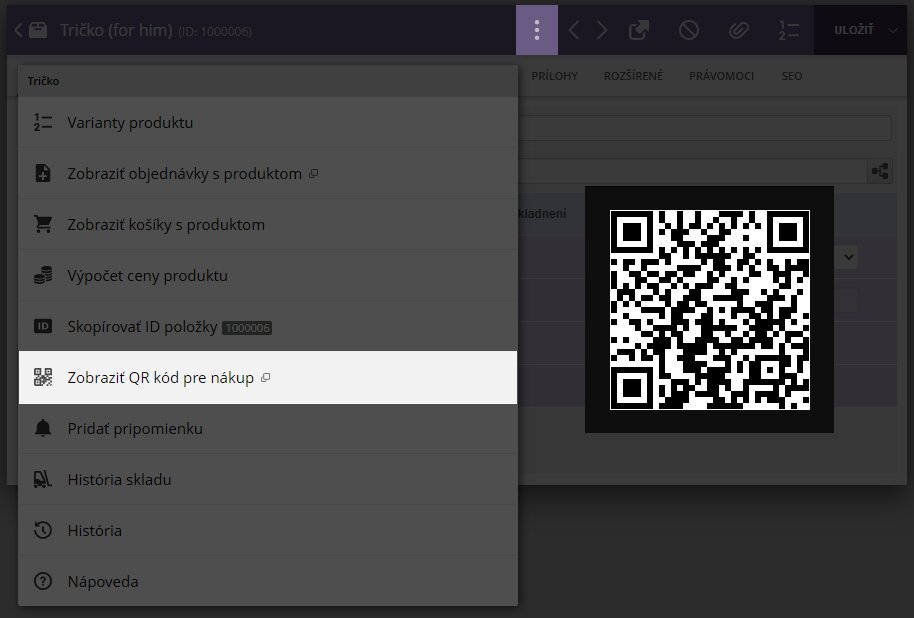
Task: Go to next product record arrow
Action: pyautogui.click(x=602, y=30)
